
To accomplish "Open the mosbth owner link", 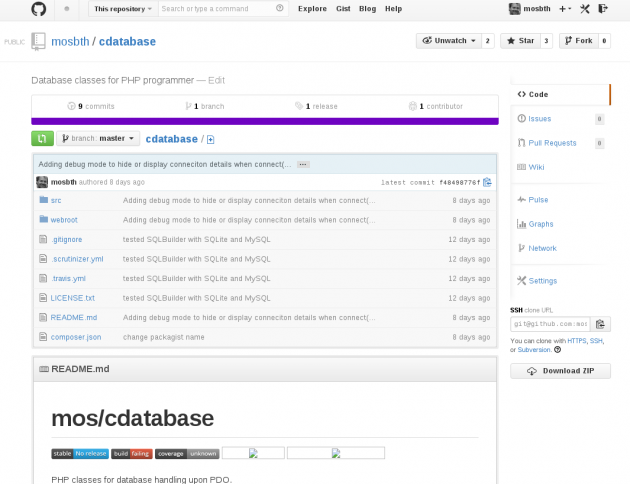I will point(70,41).
